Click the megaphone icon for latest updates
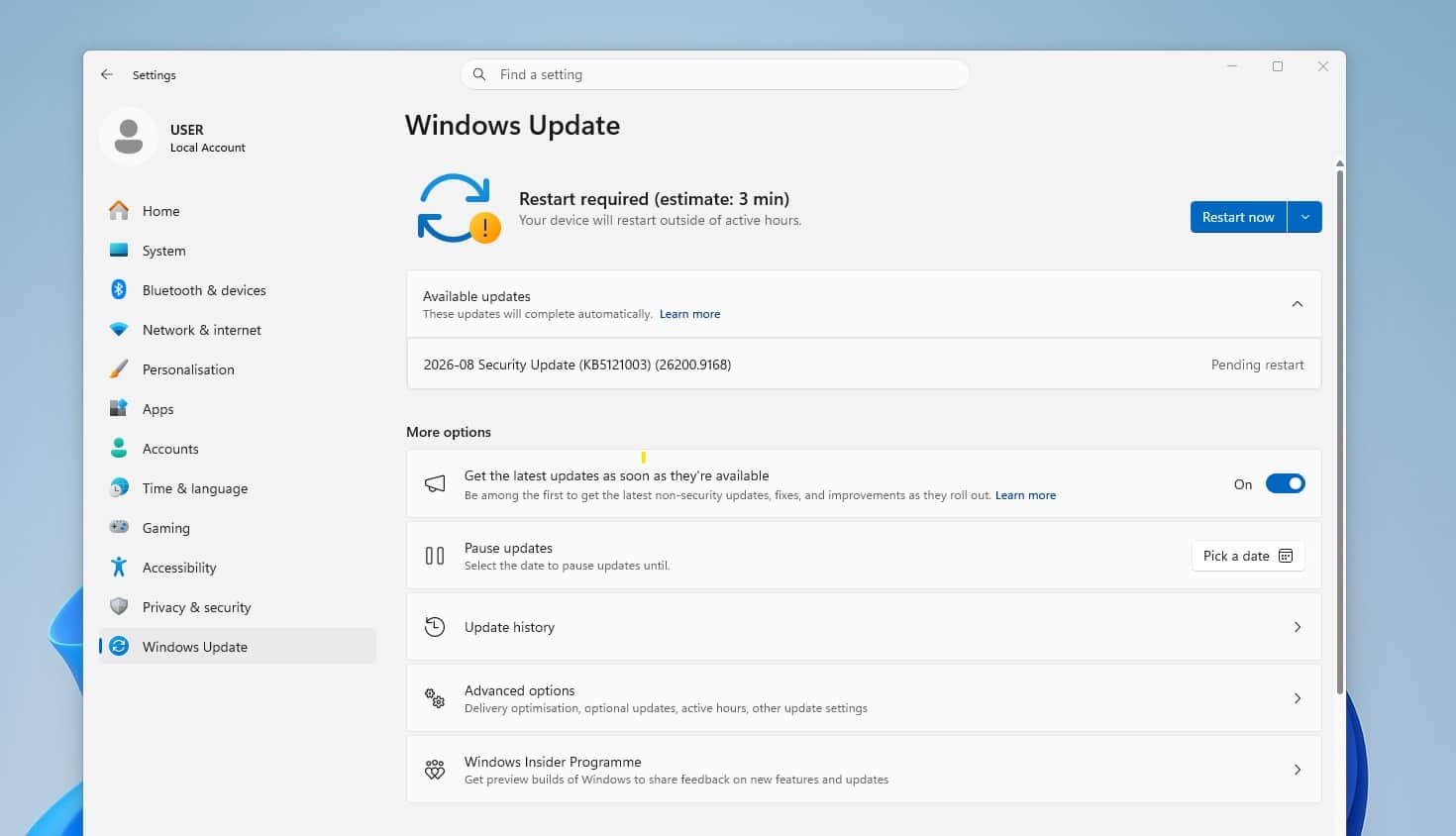This screenshot has height=836, width=1456. [x=435, y=484]
